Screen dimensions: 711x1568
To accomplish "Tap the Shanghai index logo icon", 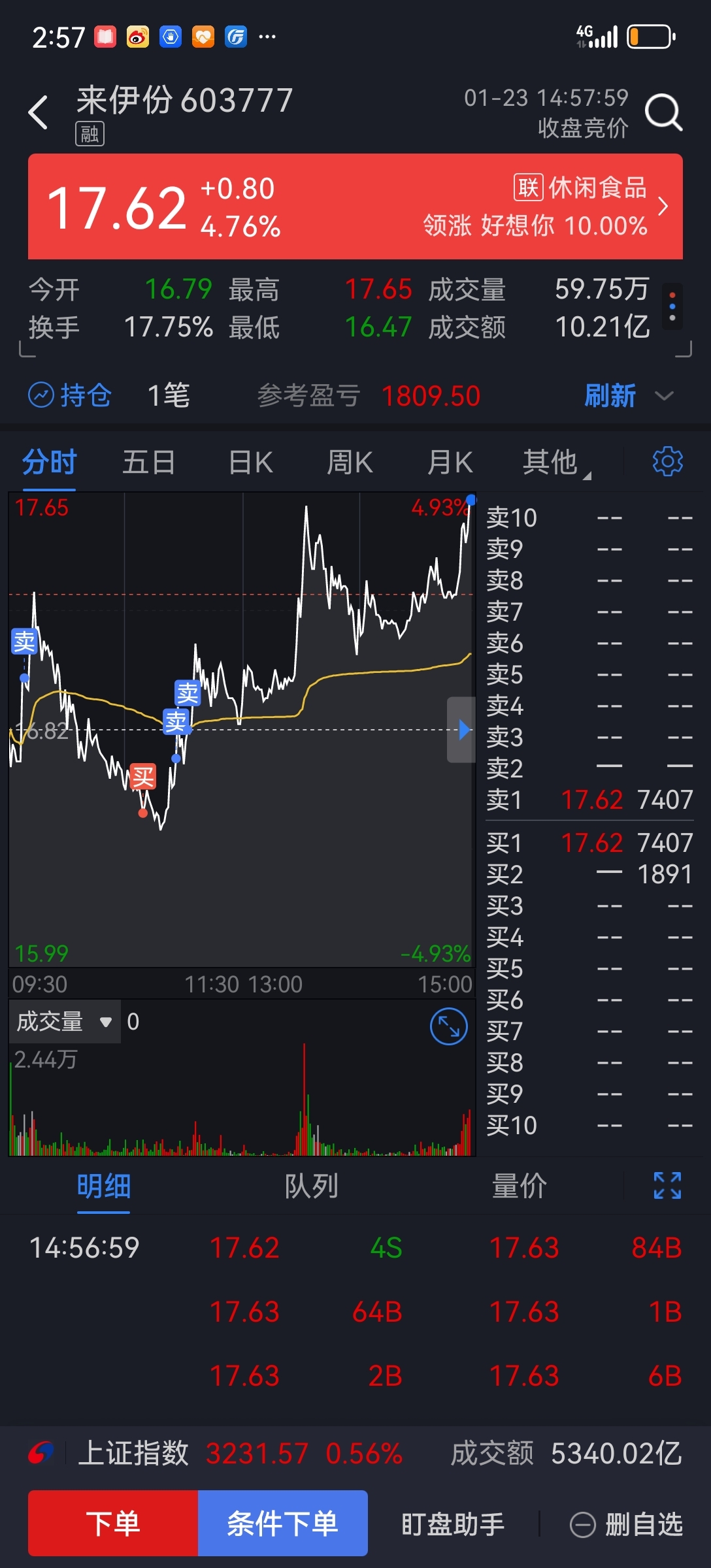I will pyautogui.click(x=41, y=1453).
